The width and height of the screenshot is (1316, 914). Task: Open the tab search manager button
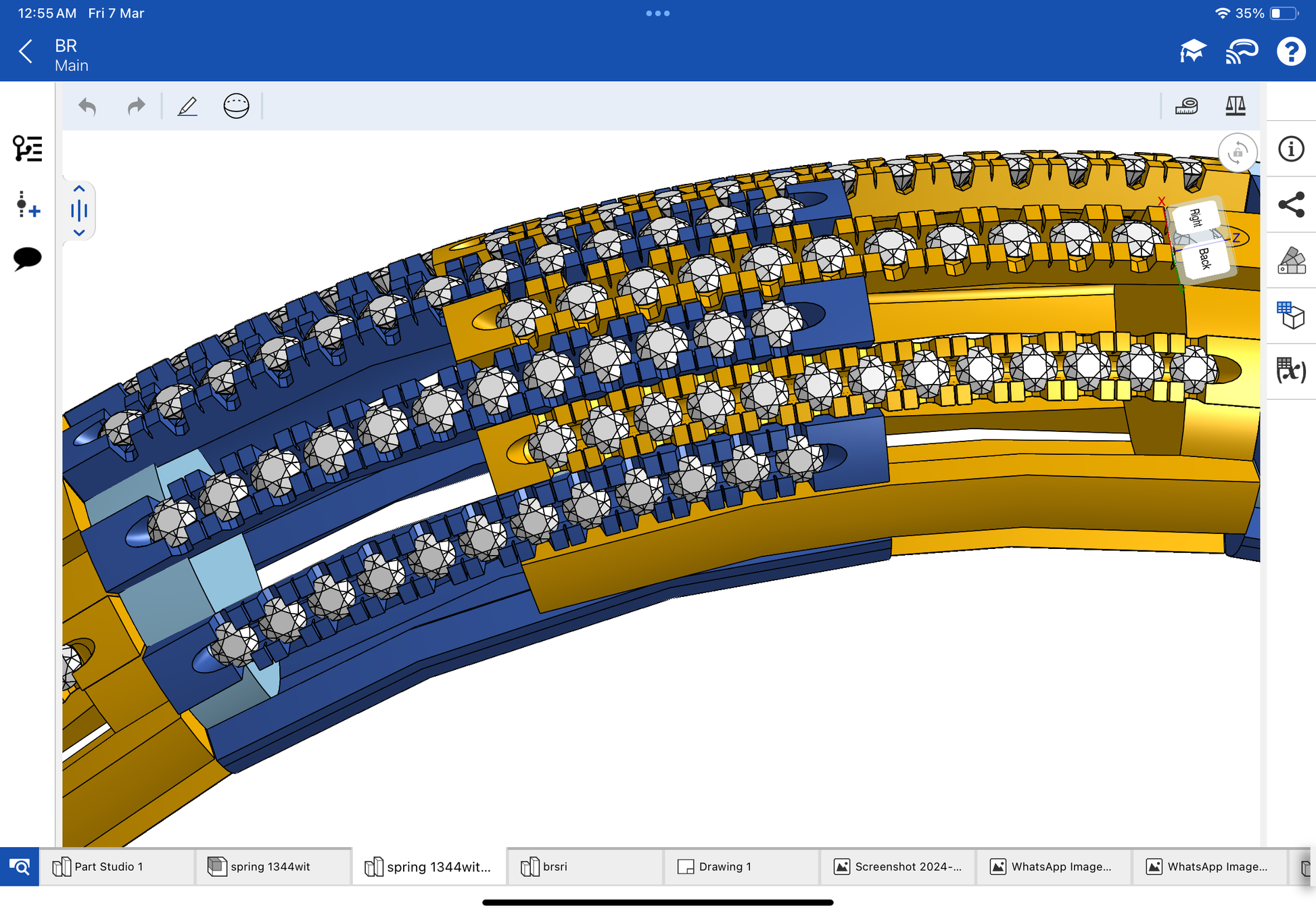pos(20,867)
